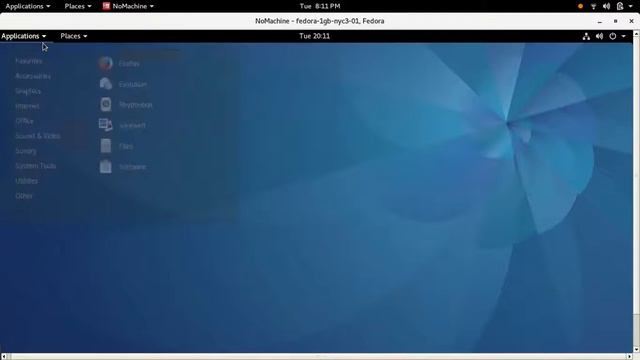
Task: Open the Evolution mail app icon
Action: coord(106,84)
